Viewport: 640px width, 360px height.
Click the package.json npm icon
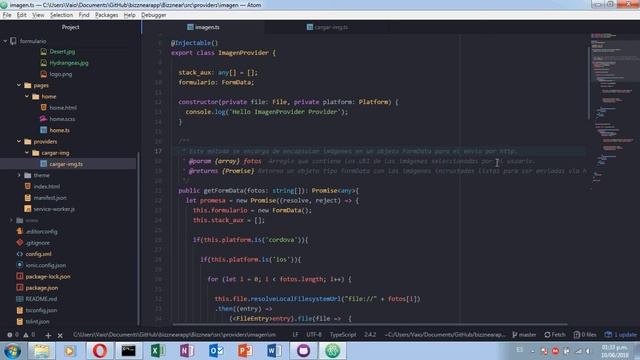tap(20, 287)
